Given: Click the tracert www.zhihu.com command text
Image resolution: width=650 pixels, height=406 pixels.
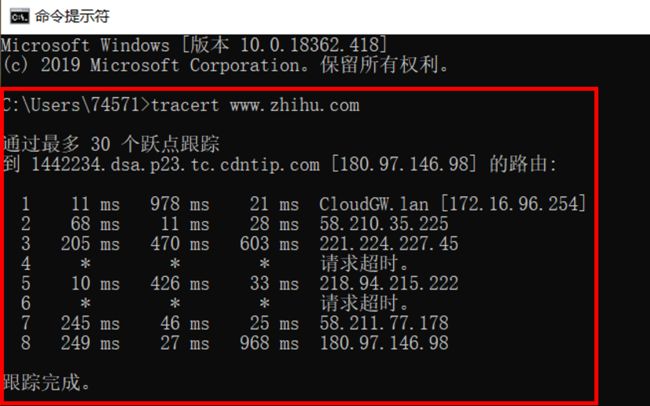Looking at the screenshot, I should click(x=255, y=105).
